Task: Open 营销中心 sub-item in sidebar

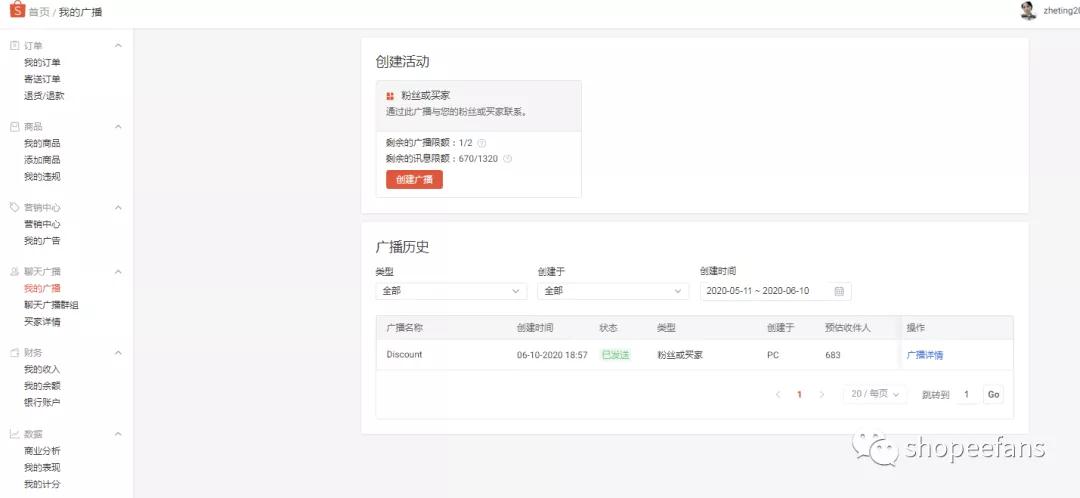Action: coord(42,225)
